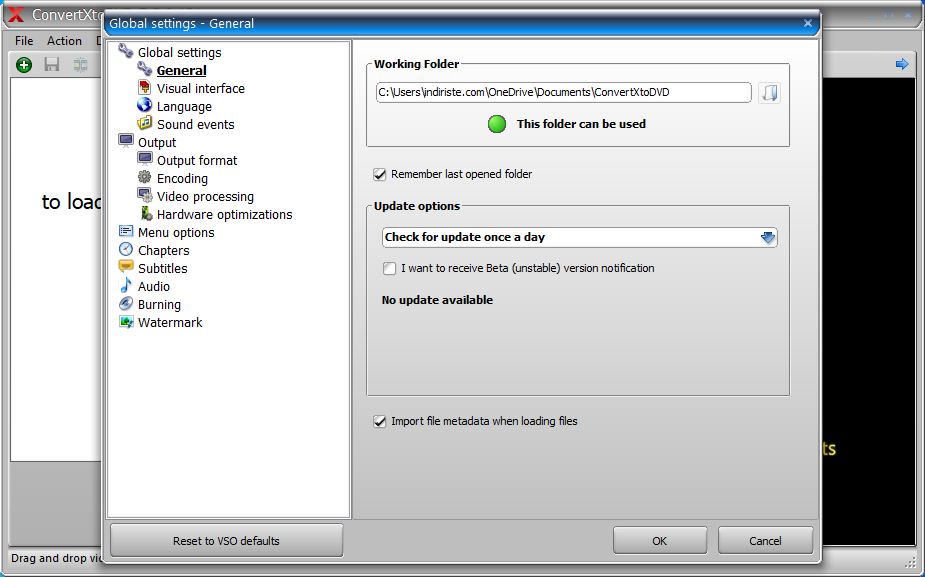Screen dimensions: 925x577
Task: Click blue arrow icon in main window
Action: 902,64
